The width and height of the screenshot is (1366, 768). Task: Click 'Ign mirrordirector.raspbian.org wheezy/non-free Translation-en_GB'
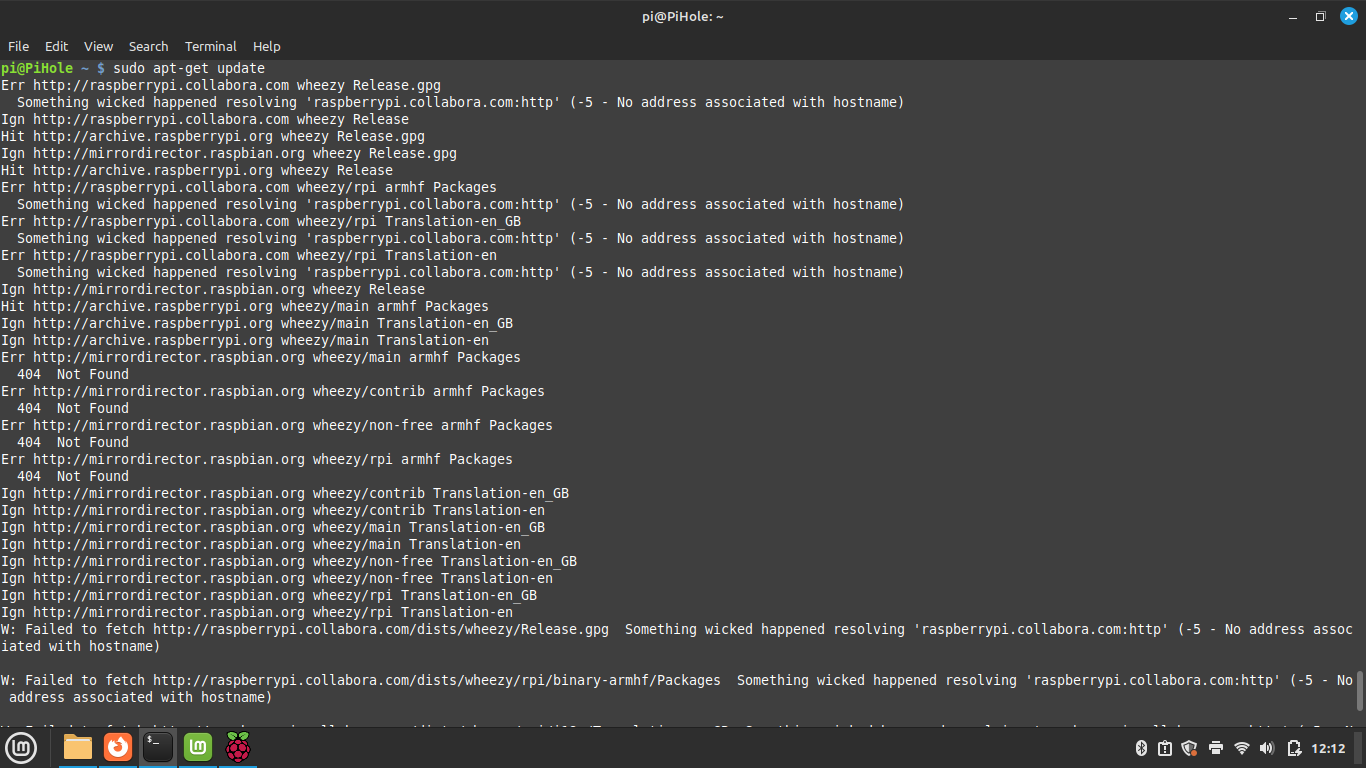[x=289, y=561]
